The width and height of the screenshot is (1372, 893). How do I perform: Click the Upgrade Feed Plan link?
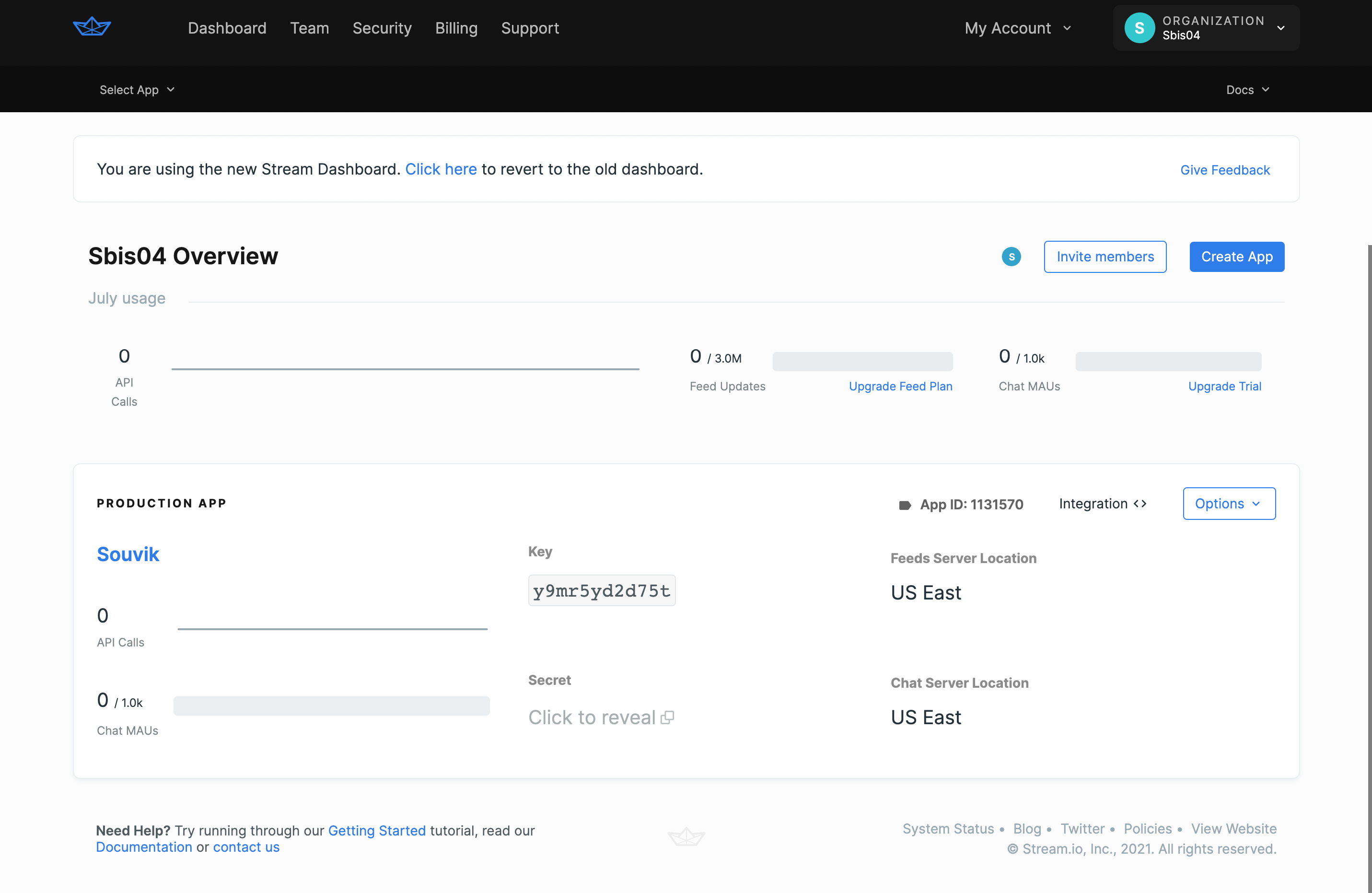click(900, 386)
